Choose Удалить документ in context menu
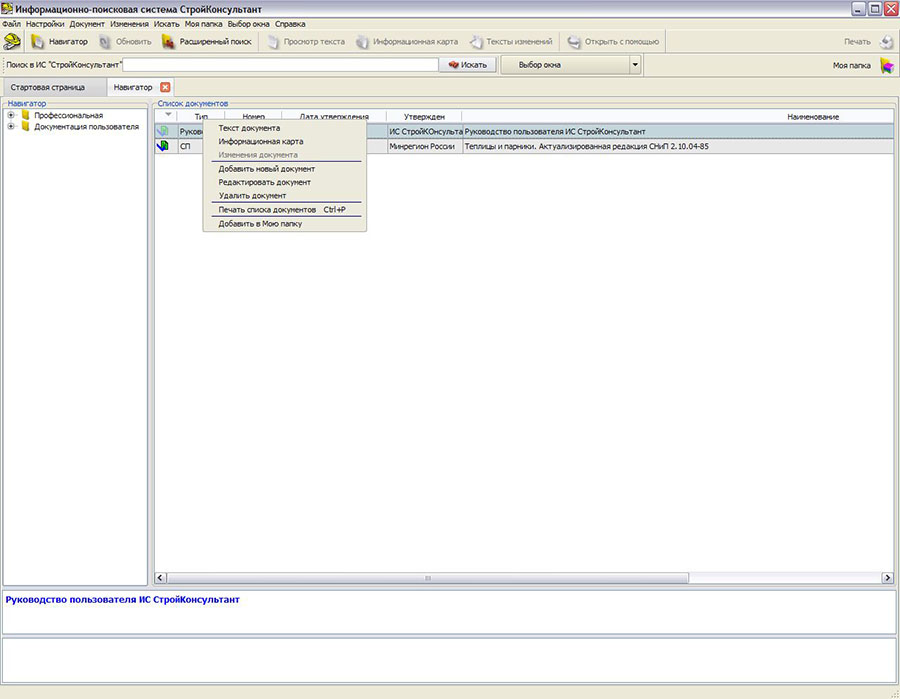 [x=285, y=195]
